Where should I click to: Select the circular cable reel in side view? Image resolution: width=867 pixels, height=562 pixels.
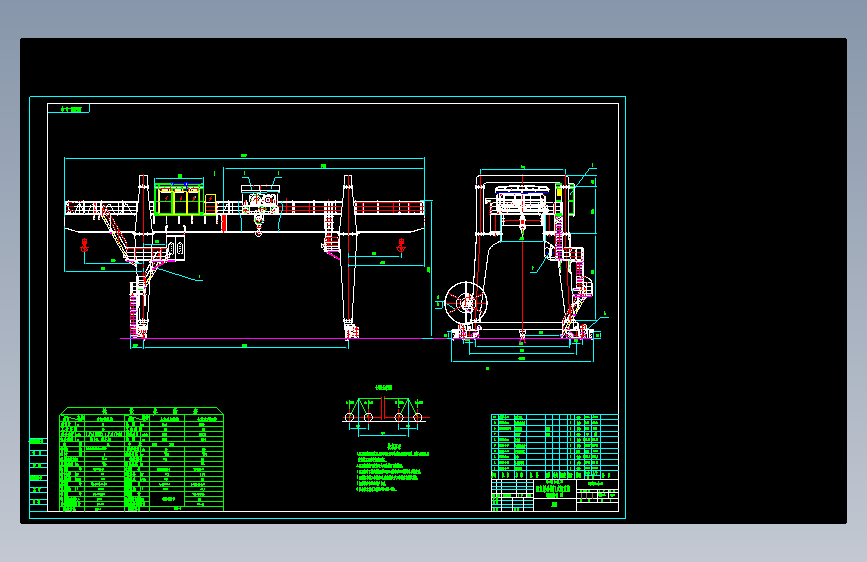tap(466, 303)
